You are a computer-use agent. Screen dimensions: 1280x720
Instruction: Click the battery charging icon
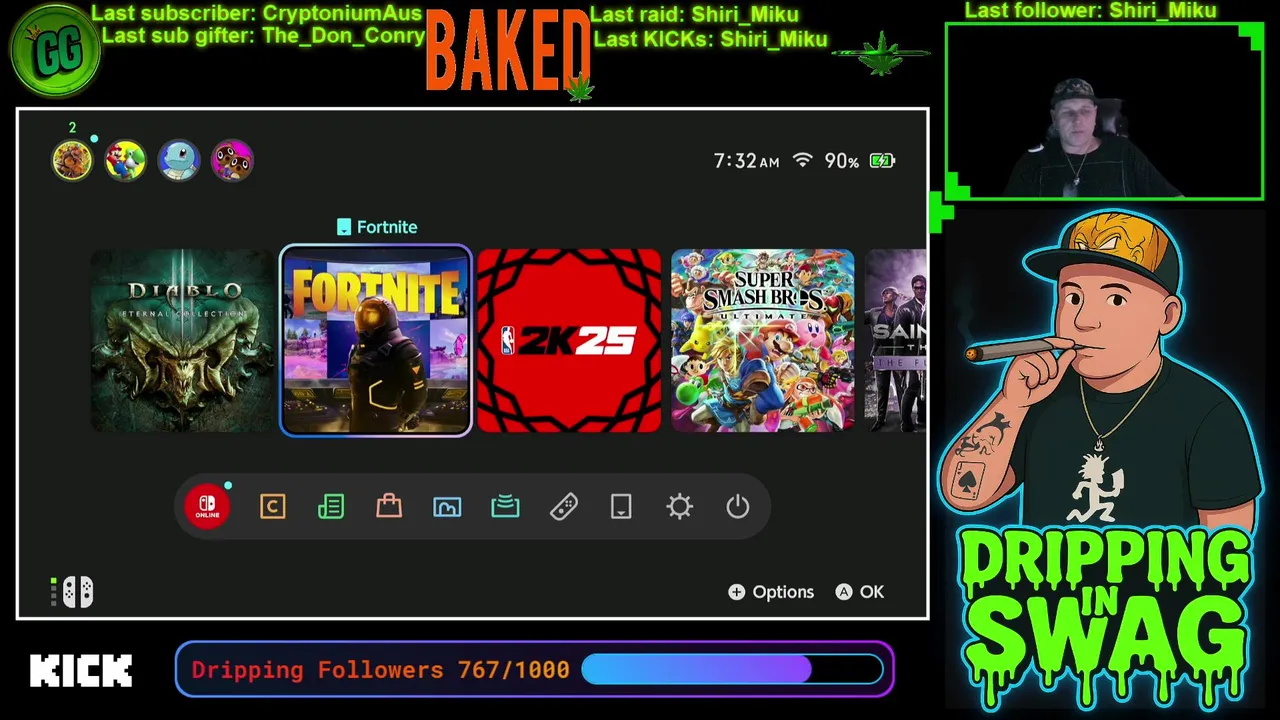click(x=882, y=160)
